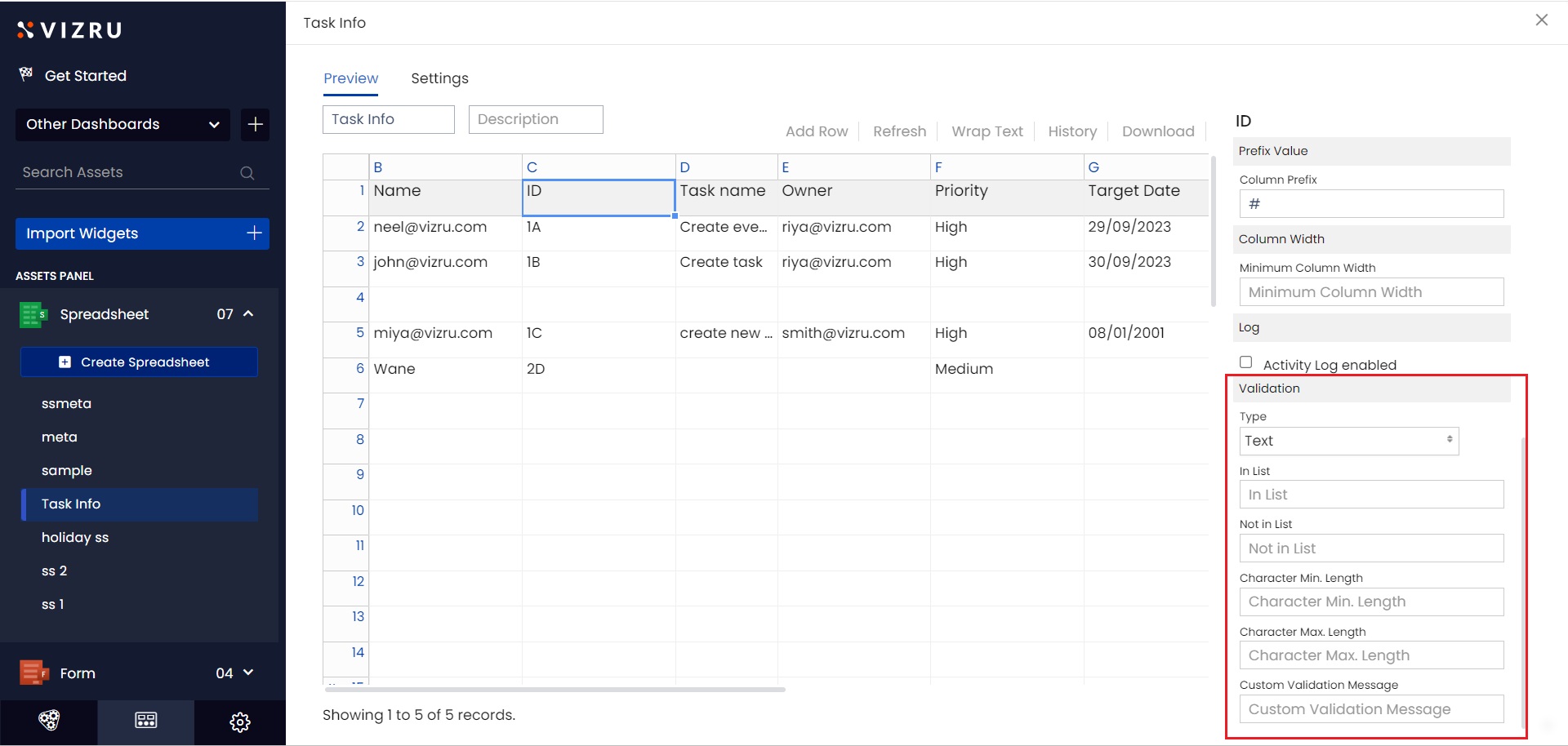Enable the Activity Log checkbox
The image size is (1568, 746).
(x=1245, y=362)
